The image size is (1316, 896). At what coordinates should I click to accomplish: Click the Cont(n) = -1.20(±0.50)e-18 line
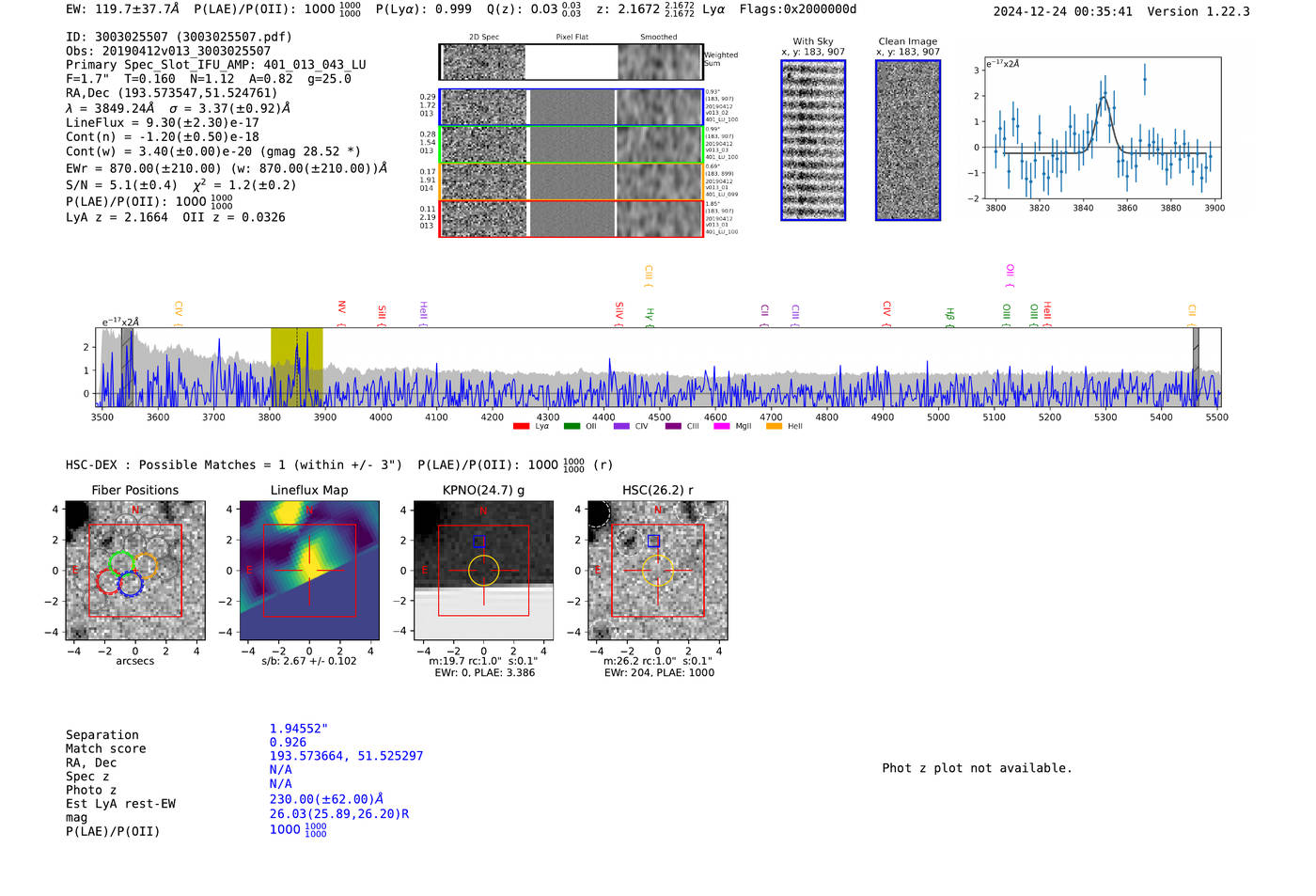[162, 136]
